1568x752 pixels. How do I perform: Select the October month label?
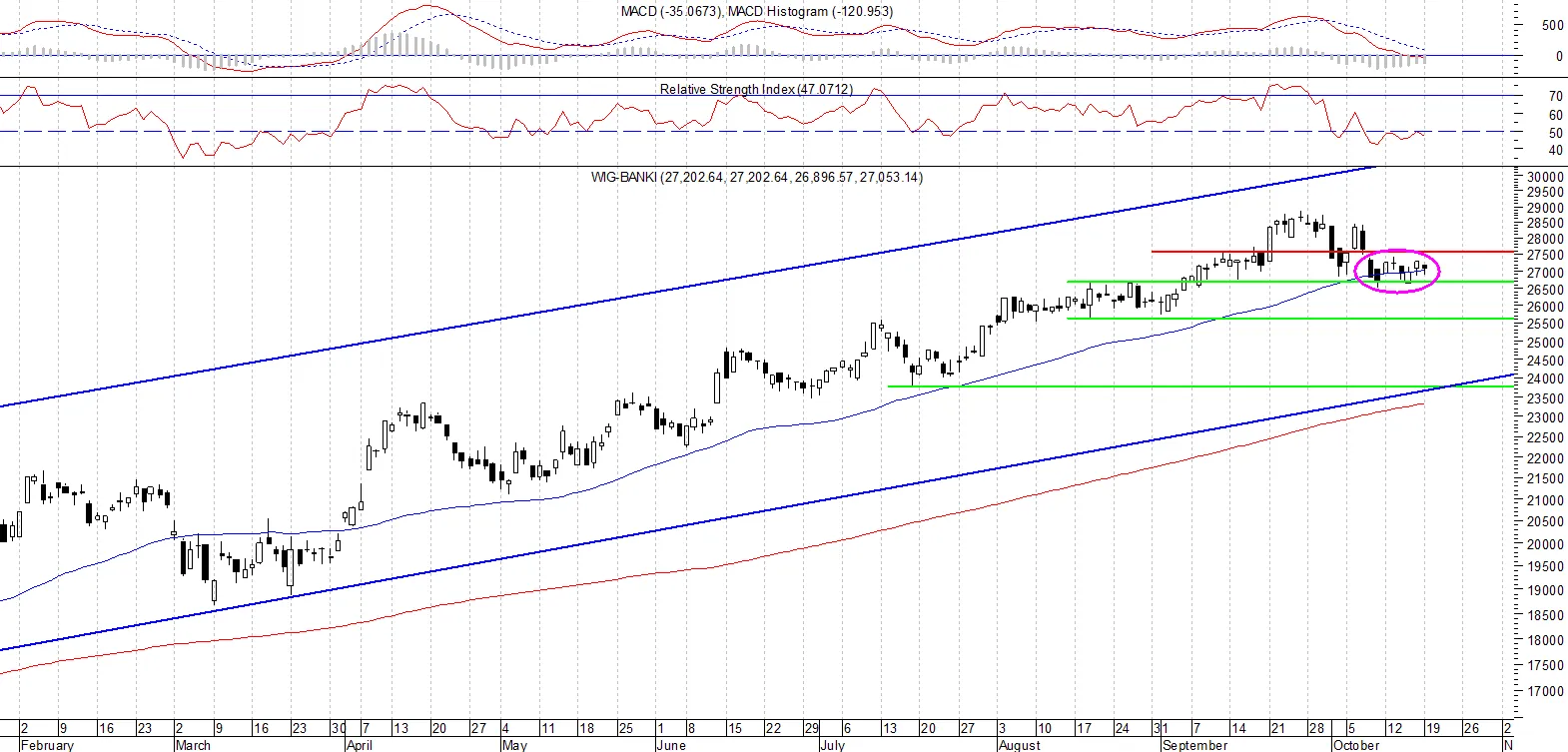pyautogui.click(x=1356, y=745)
